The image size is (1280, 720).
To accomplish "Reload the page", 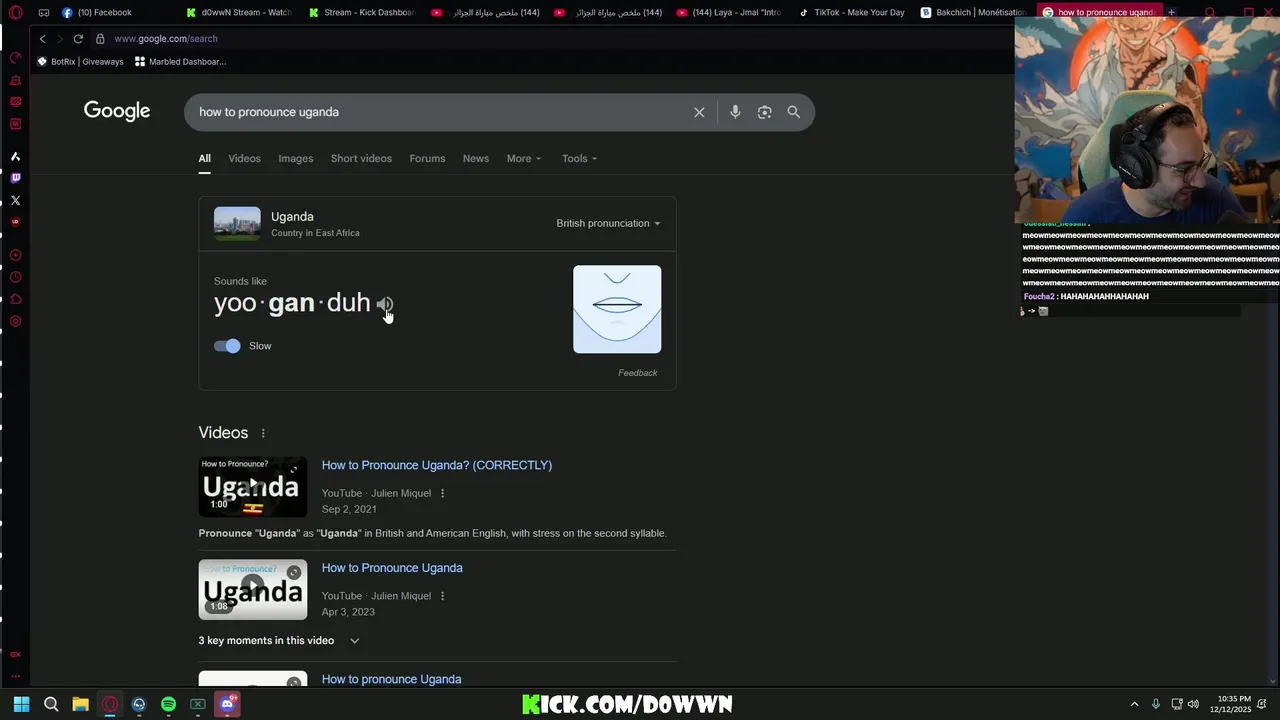I will (x=78, y=38).
